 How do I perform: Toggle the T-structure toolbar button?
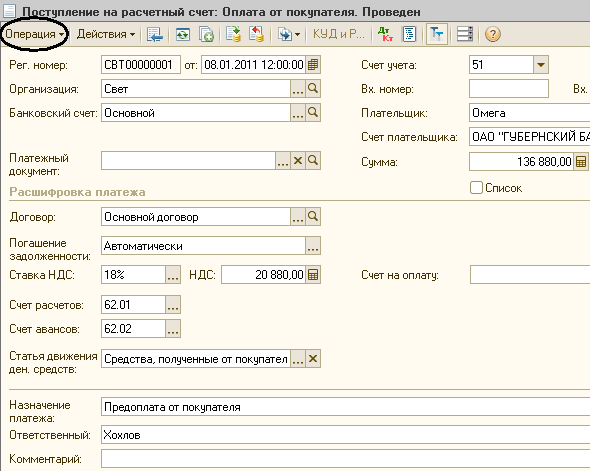437,34
